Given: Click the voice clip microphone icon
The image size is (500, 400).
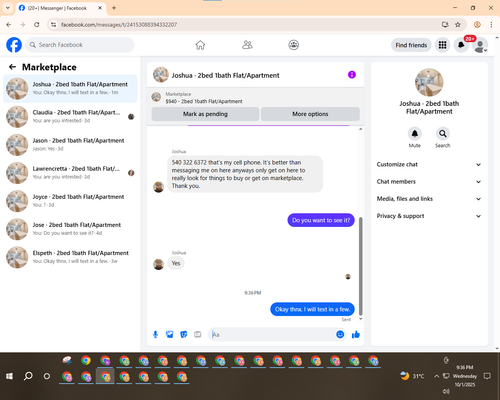Looking at the screenshot, I should (155, 334).
